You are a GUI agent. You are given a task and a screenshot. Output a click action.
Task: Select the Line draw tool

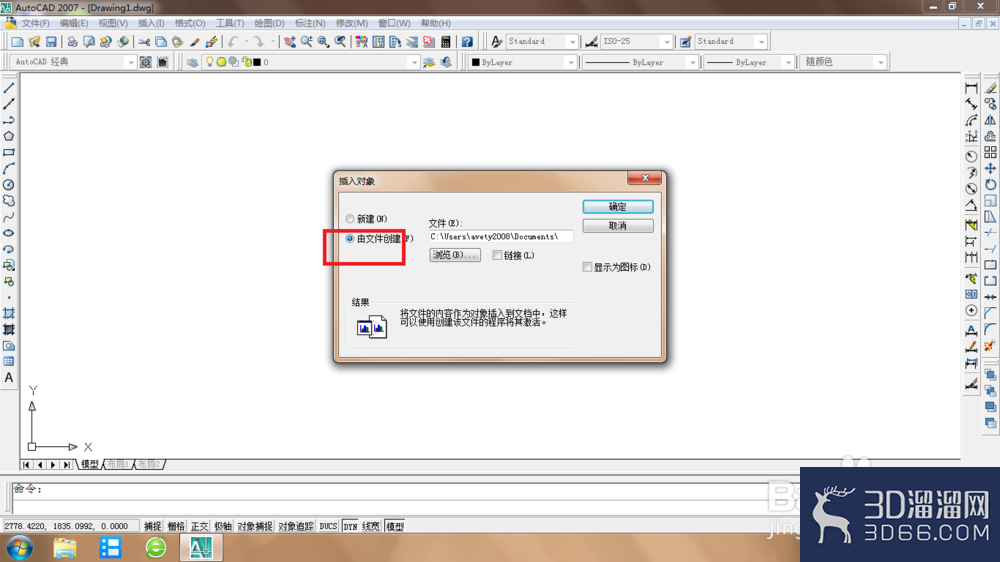pyautogui.click(x=9, y=88)
